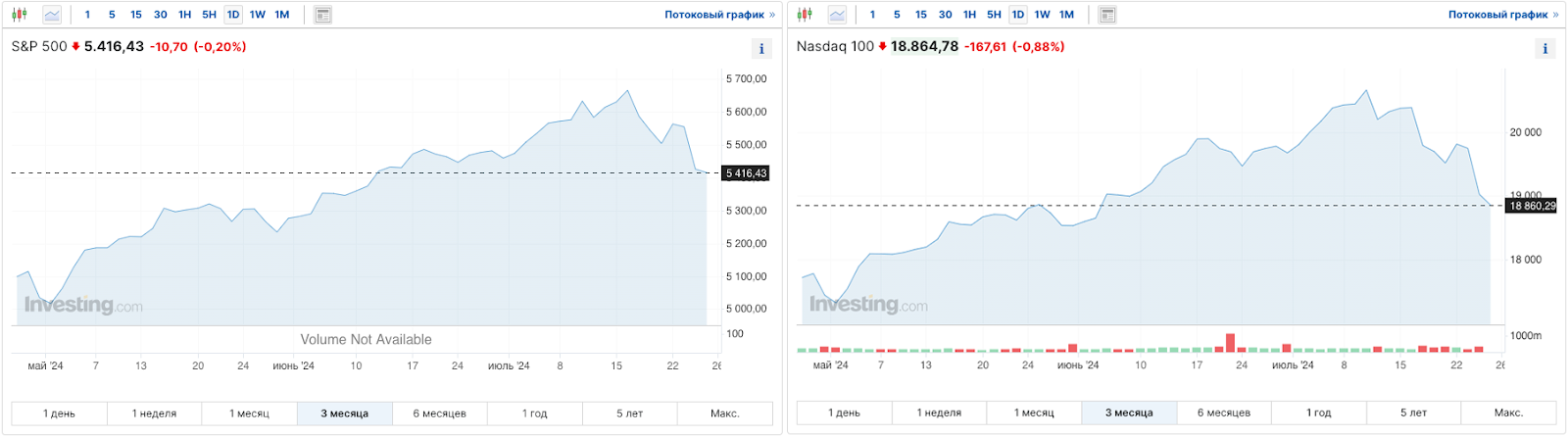Select 3 месяца range for Nasdaq 100

1129,413
